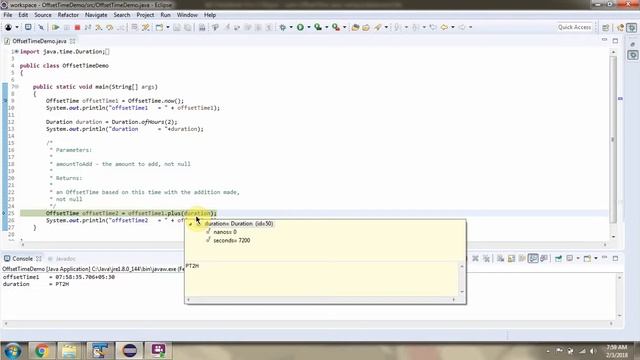Open File Explorer from the taskbar
Screen dimensions: 640x360
(x=69, y=351)
